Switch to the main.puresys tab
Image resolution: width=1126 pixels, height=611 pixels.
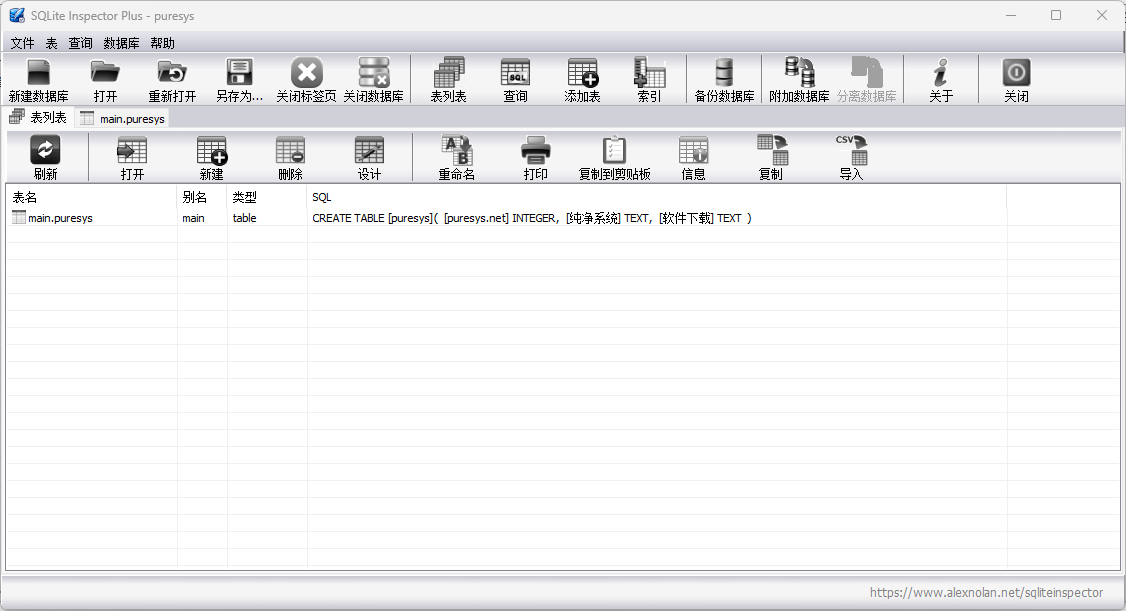pyautogui.click(x=122, y=117)
